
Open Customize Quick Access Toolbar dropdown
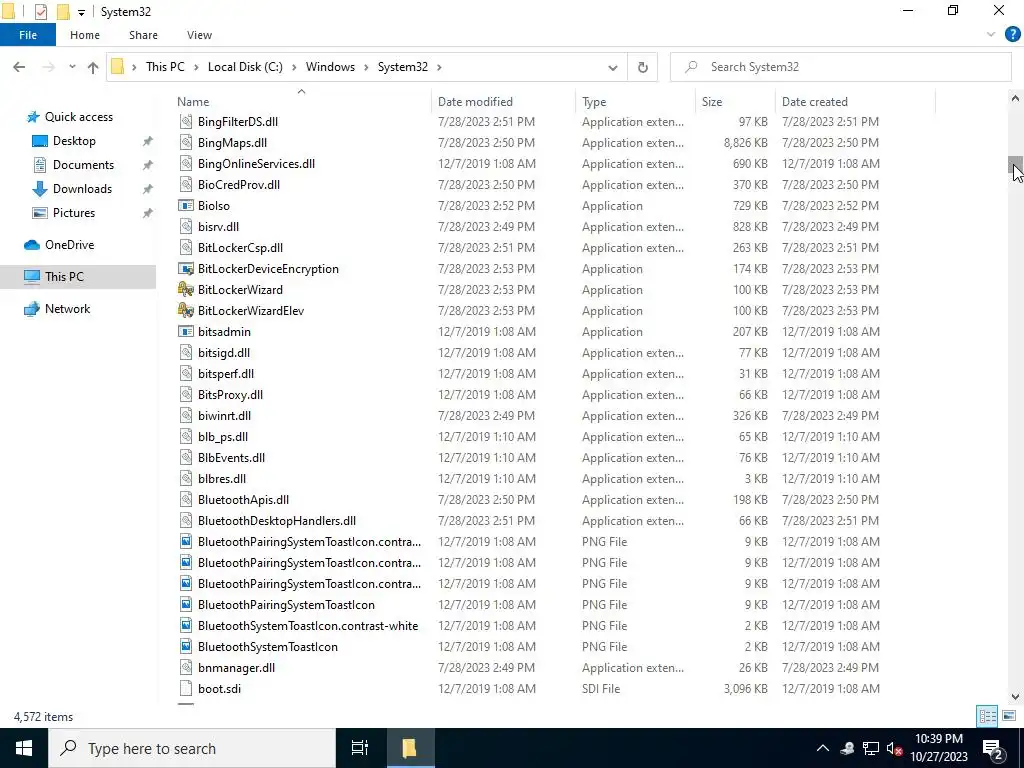coord(82,12)
